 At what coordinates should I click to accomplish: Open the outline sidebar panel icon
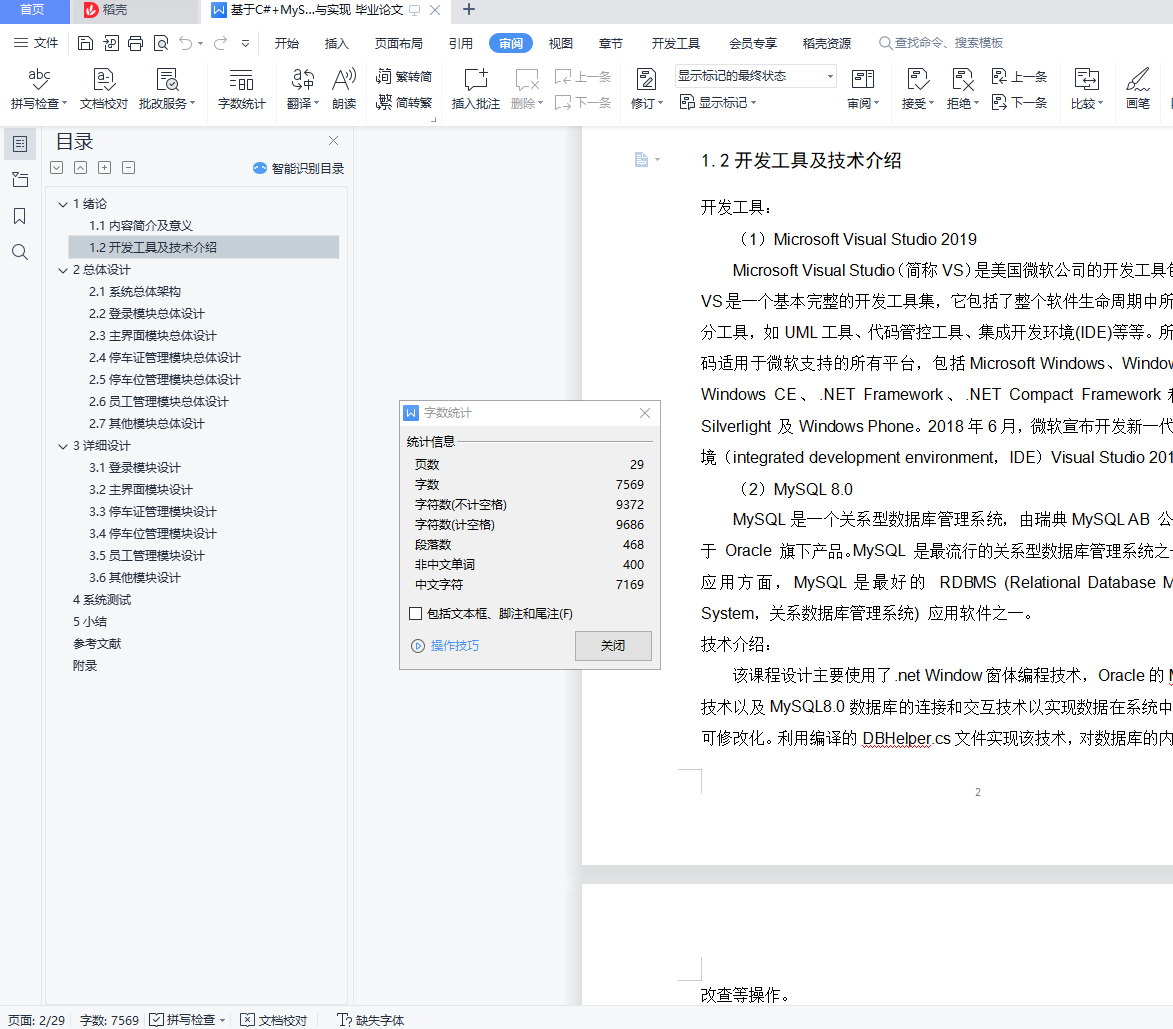tap(20, 144)
